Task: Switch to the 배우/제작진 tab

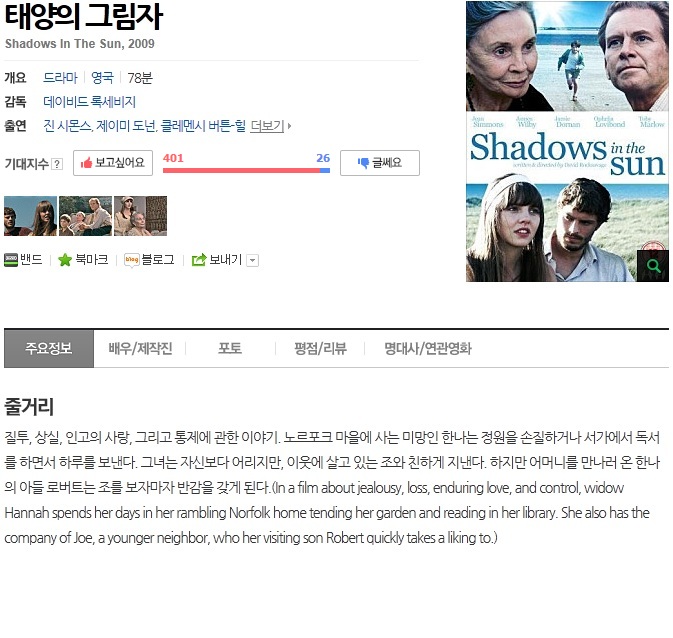Action: [140, 348]
